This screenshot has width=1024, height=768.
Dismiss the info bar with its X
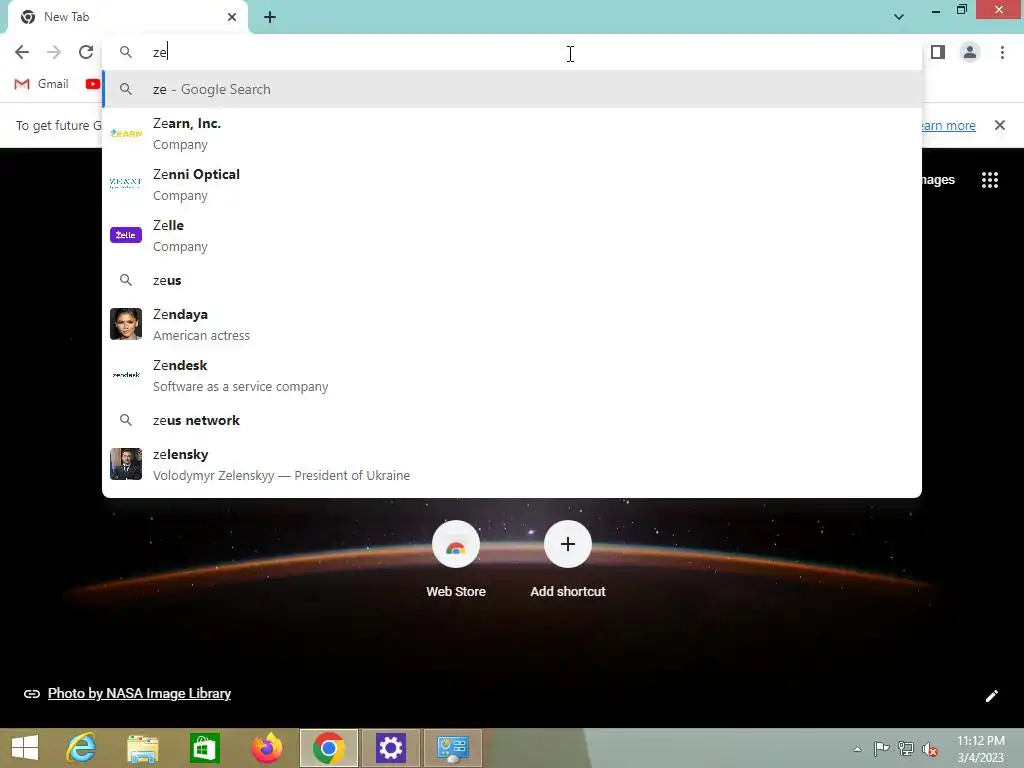click(x=999, y=125)
